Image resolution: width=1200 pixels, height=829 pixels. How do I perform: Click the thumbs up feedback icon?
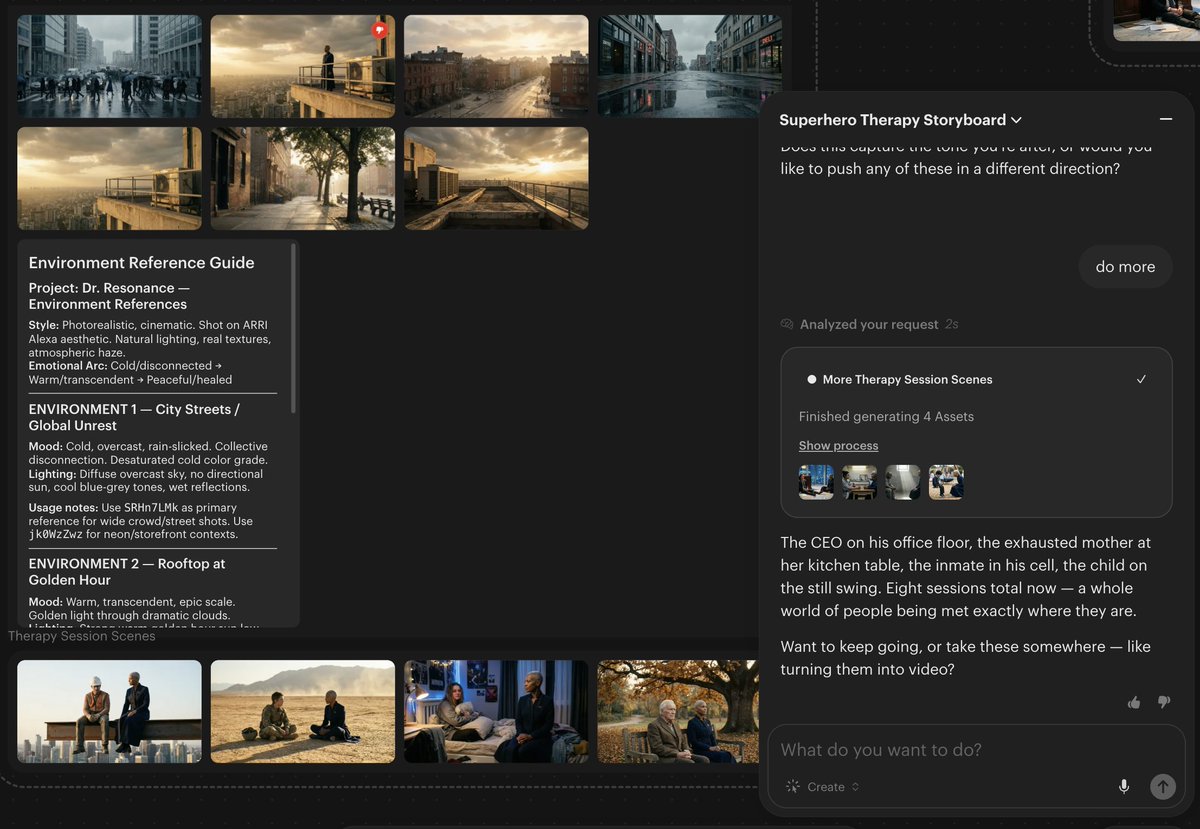click(1134, 702)
